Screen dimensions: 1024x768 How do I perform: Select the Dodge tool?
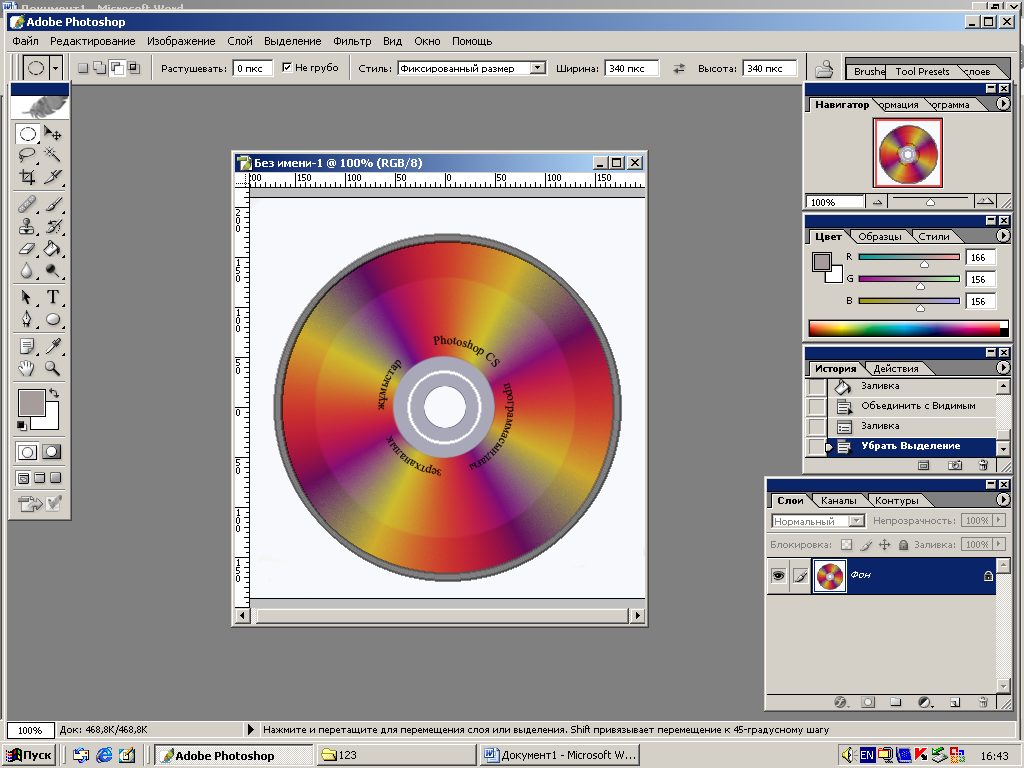coord(52,270)
